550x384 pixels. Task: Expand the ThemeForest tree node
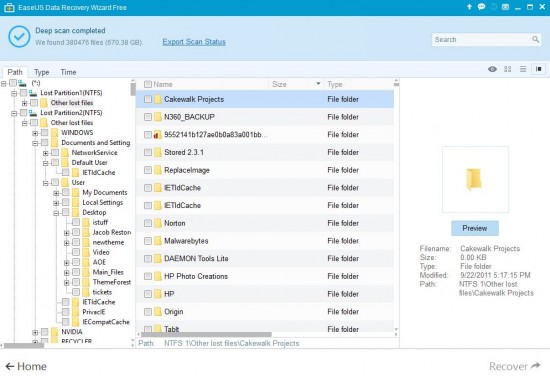[67, 283]
